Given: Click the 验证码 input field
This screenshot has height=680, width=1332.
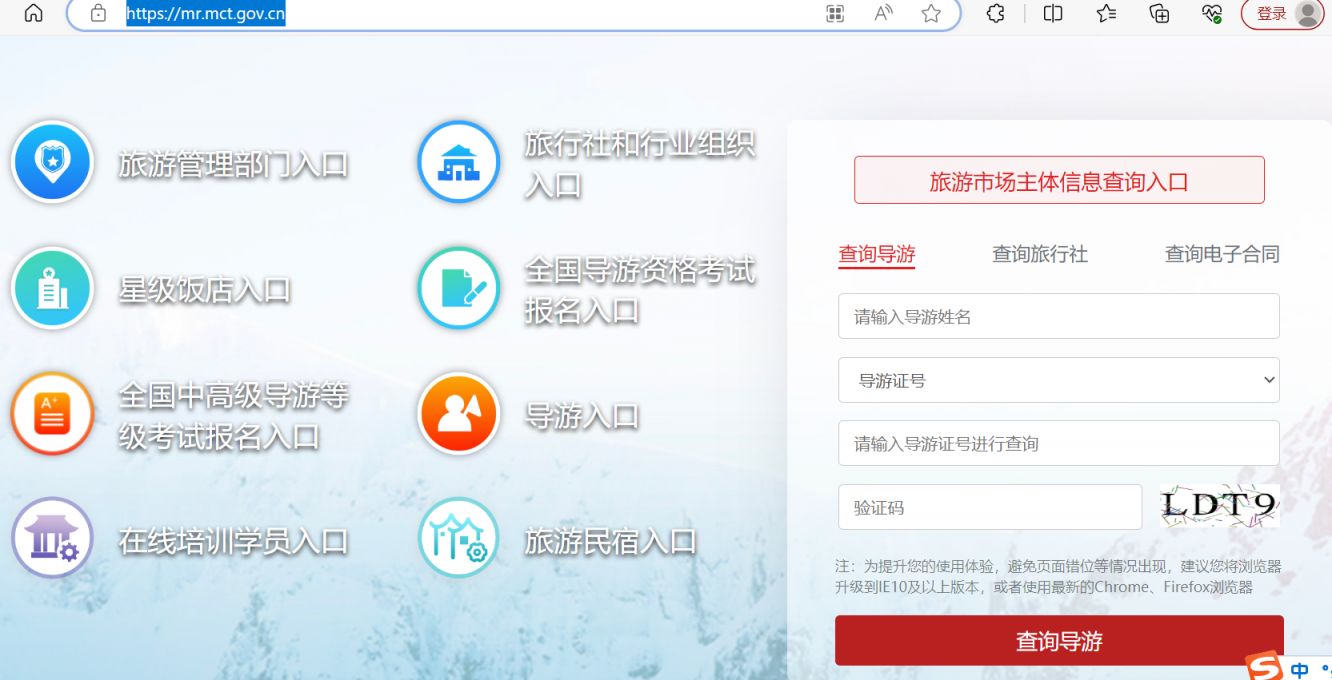Looking at the screenshot, I should pyautogui.click(x=989, y=507).
